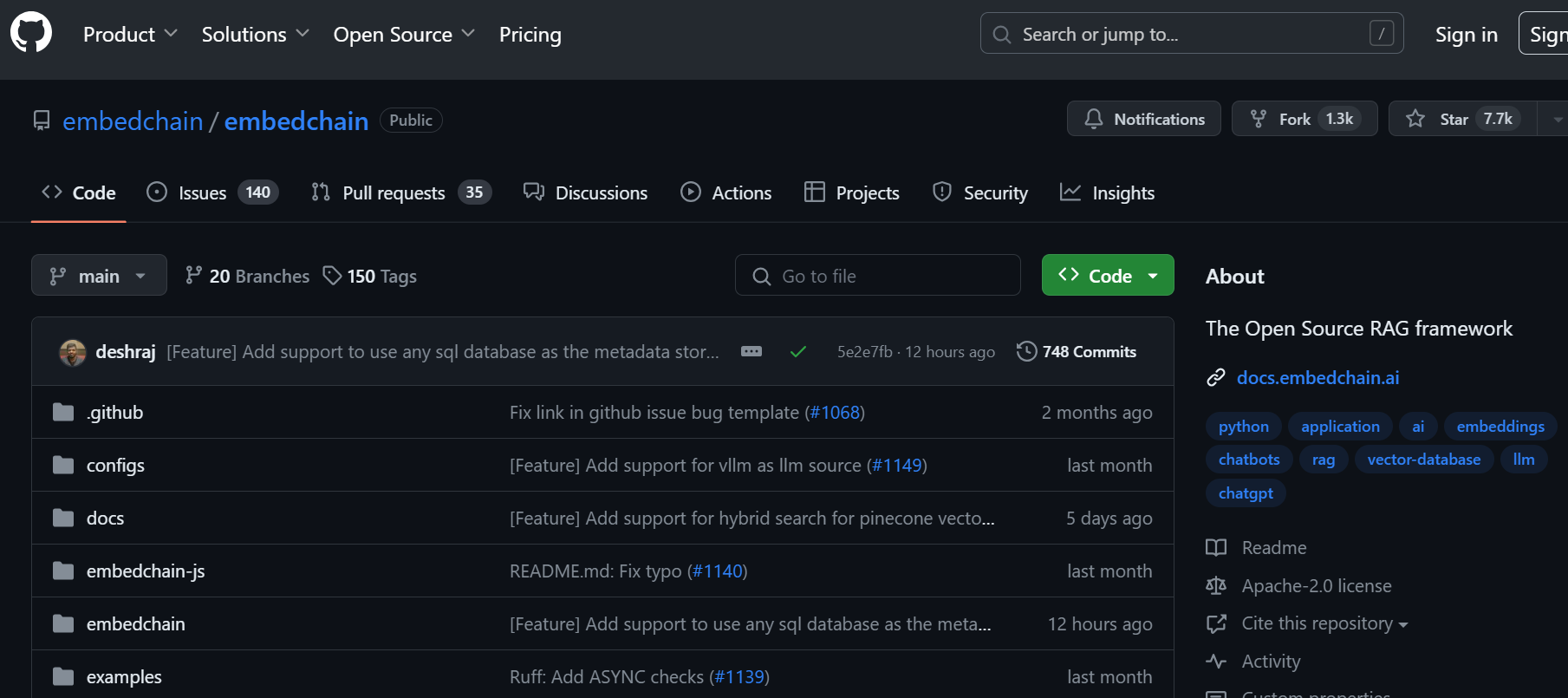Click the python topic tag
Viewport: 1568px width, 698px height.
pos(1244,426)
